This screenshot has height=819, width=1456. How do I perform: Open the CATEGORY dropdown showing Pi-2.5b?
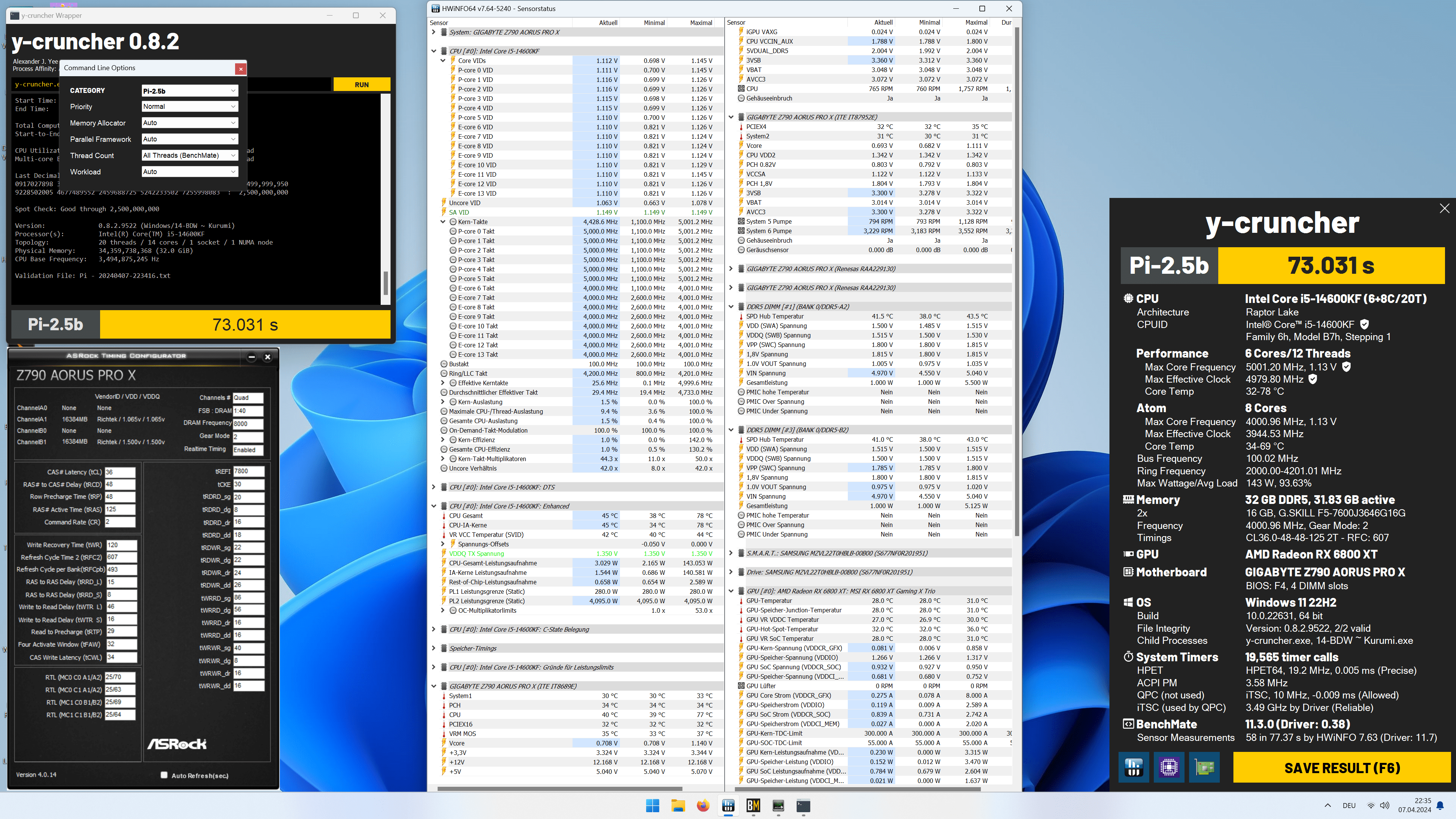point(189,91)
